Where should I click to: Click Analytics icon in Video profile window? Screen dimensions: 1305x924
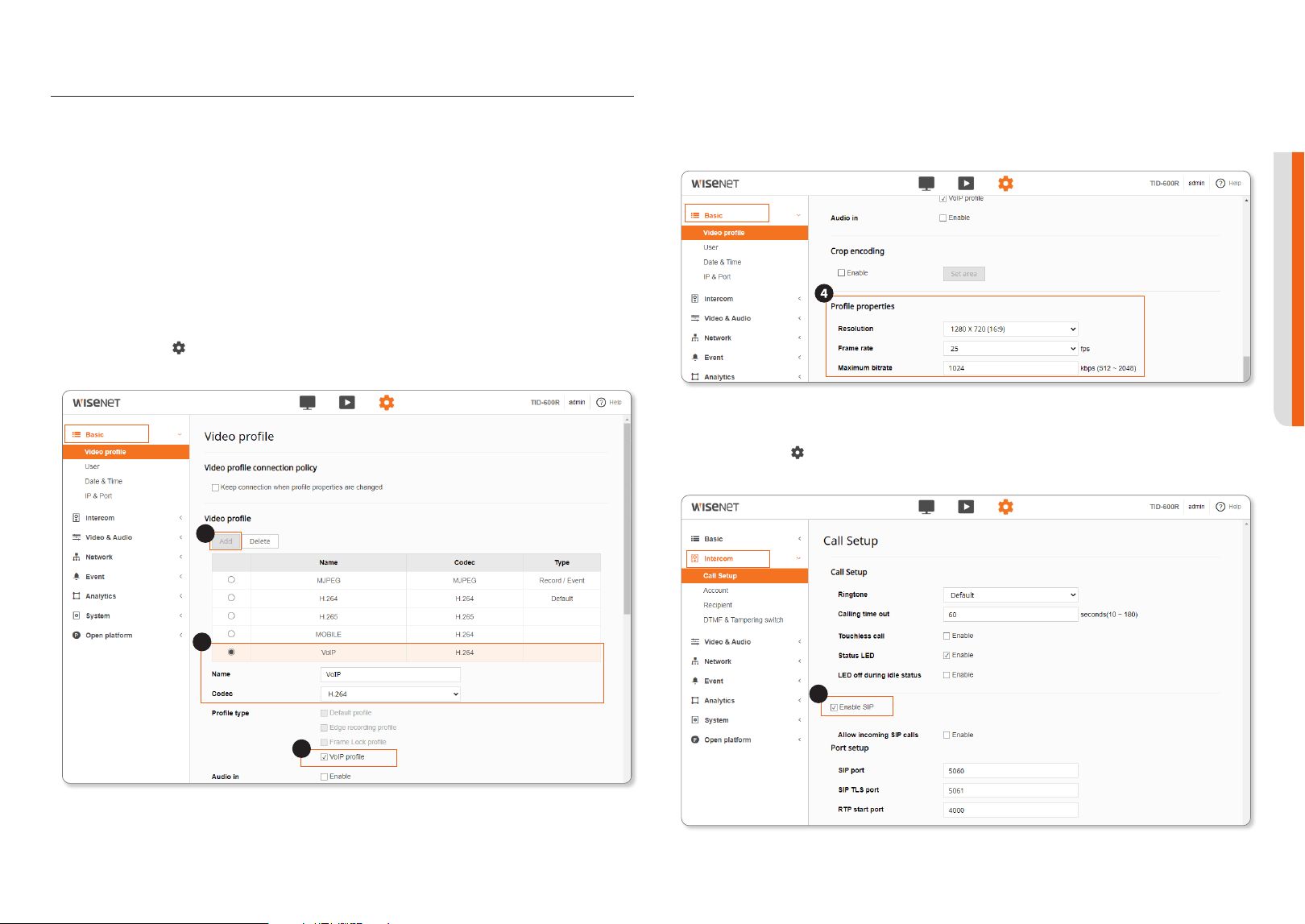(x=77, y=596)
